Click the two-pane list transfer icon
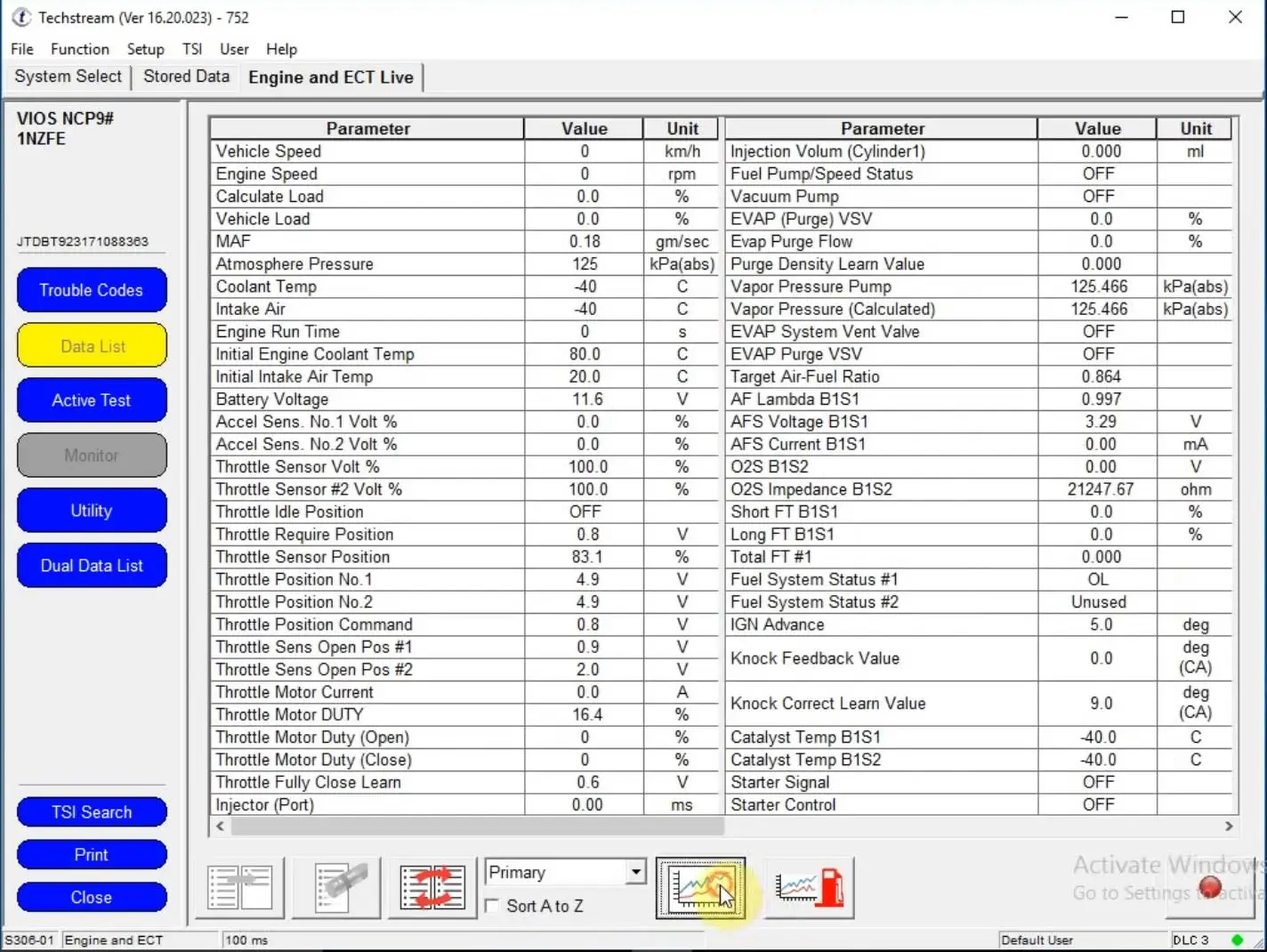Image resolution: width=1267 pixels, height=952 pixels. [240, 888]
